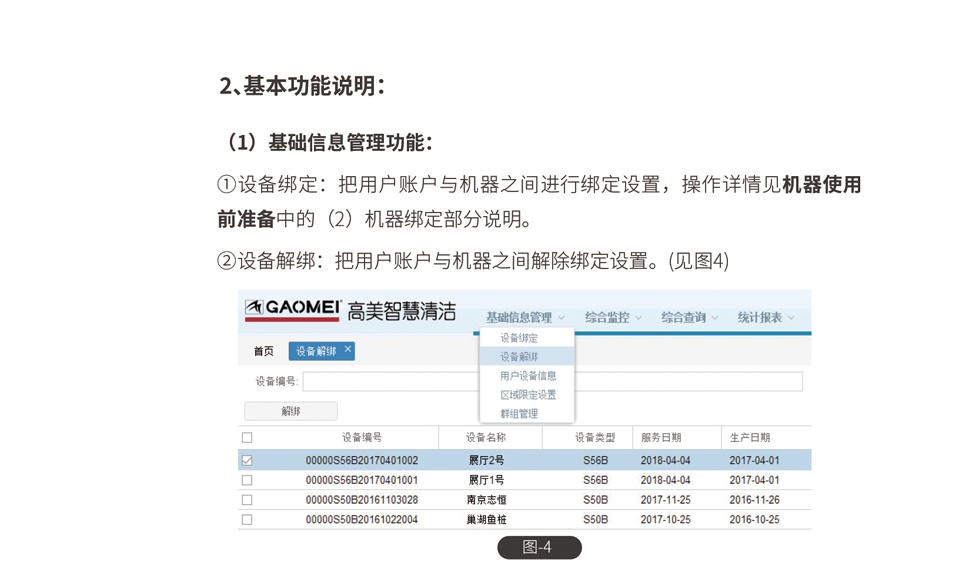Screen dimensions: 980x579
Task: Toggle the select-all checkbox in table header
Action: (247, 438)
